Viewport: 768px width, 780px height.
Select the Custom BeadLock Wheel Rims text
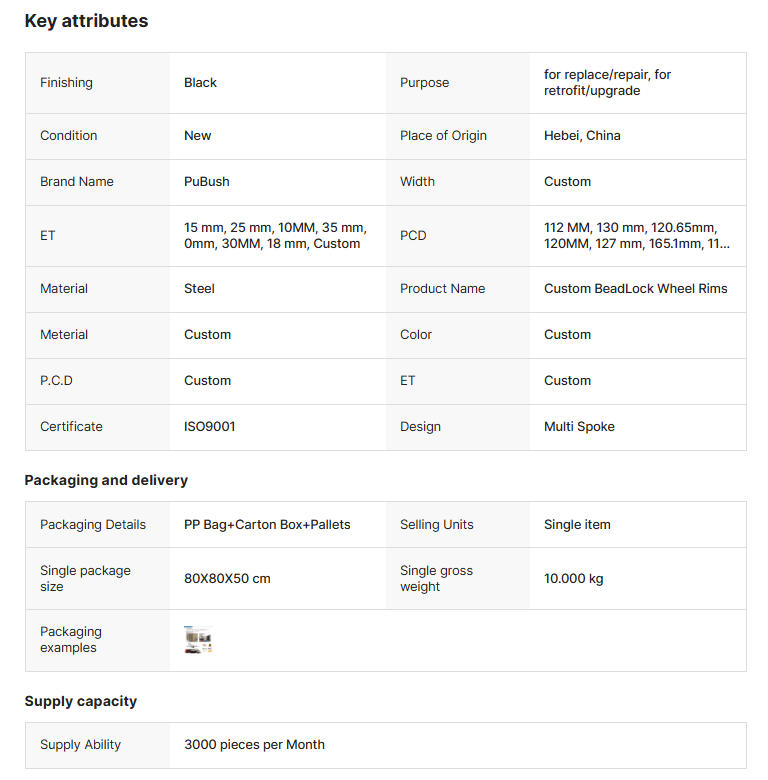coord(635,289)
